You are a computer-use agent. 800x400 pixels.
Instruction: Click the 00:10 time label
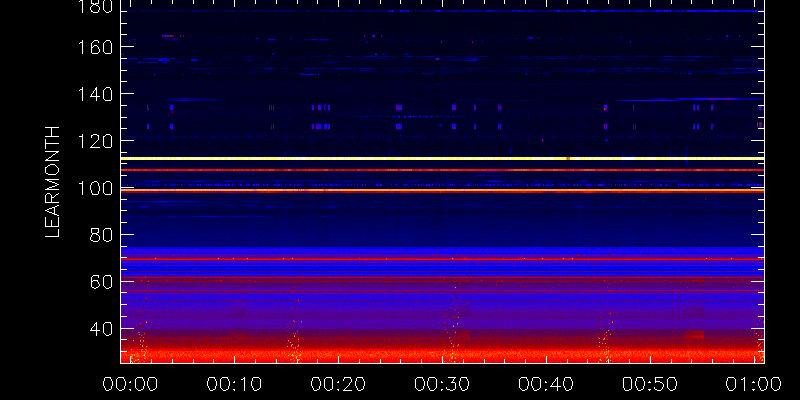pyautogui.click(x=234, y=384)
